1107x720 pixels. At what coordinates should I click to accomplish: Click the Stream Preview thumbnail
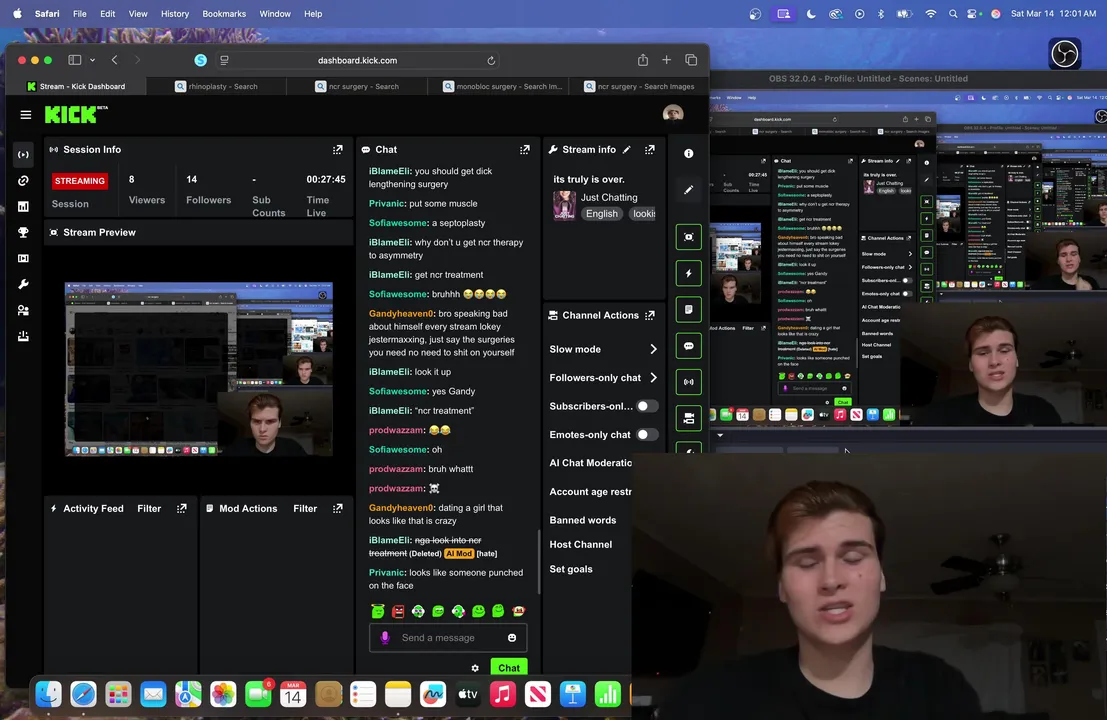(198, 368)
